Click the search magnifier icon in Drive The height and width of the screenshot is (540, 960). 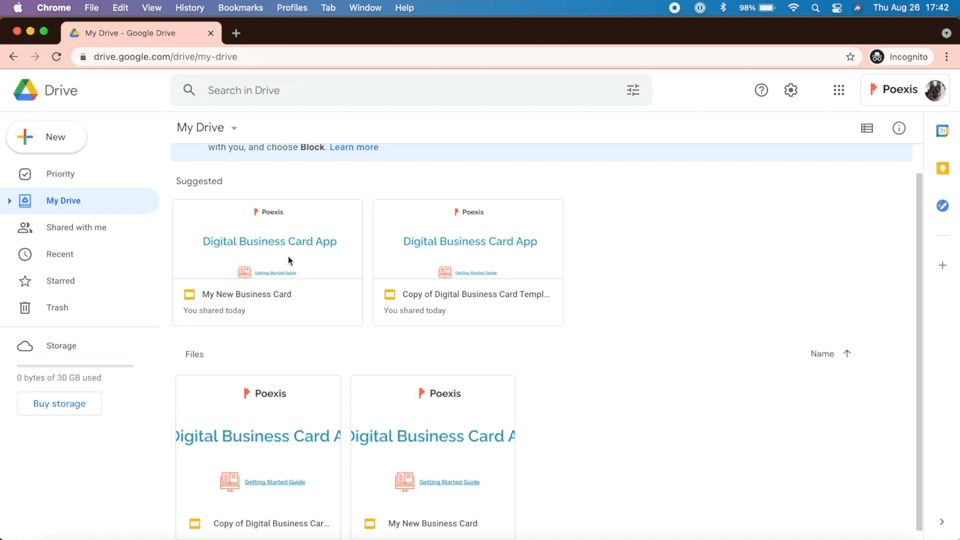(x=189, y=90)
